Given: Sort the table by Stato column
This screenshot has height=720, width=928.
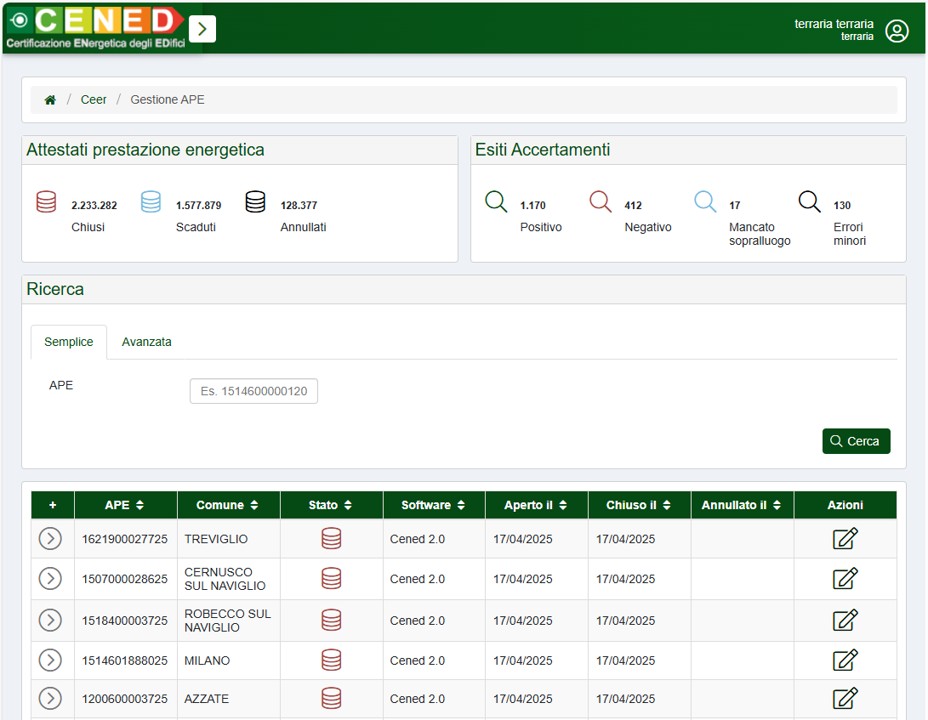Looking at the screenshot, I should [x=331, y=505].
